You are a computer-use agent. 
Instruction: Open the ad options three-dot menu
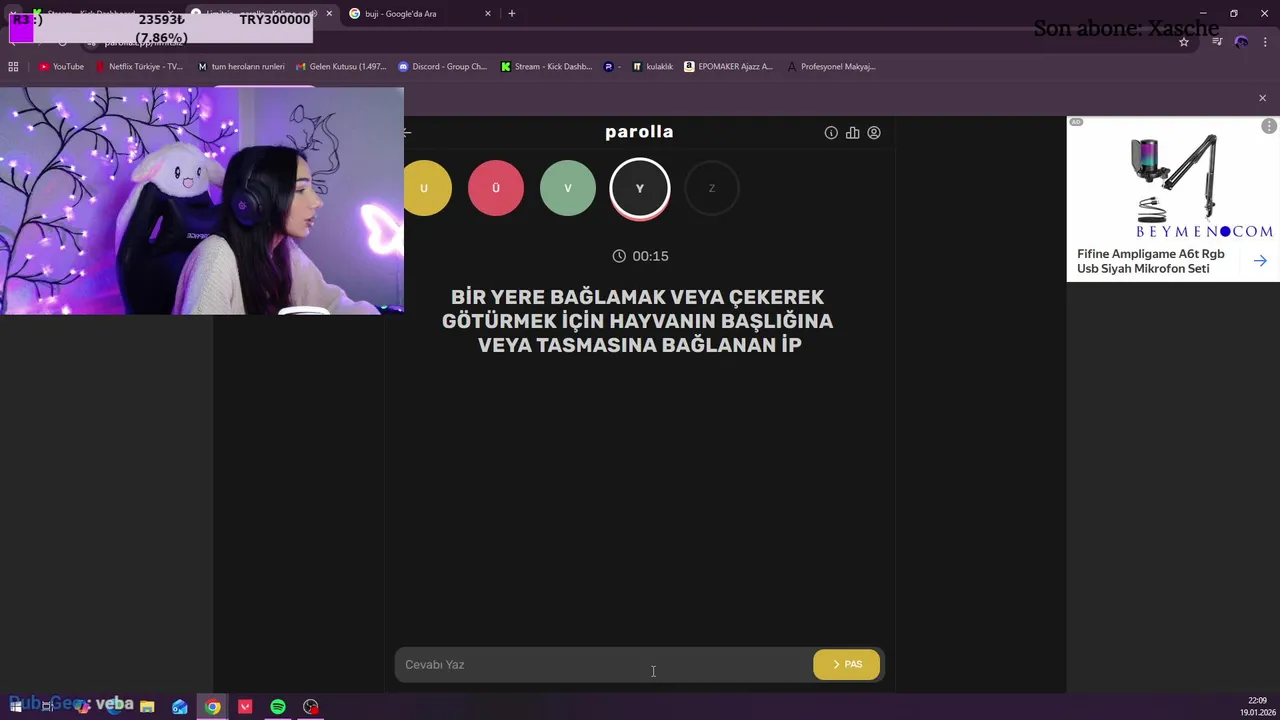click(x=1269, y=126)
